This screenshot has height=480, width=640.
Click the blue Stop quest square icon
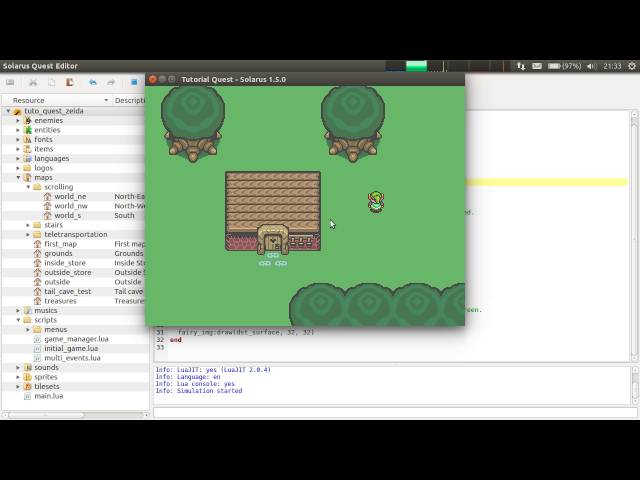pyautogui.click(x=134, y=82)
